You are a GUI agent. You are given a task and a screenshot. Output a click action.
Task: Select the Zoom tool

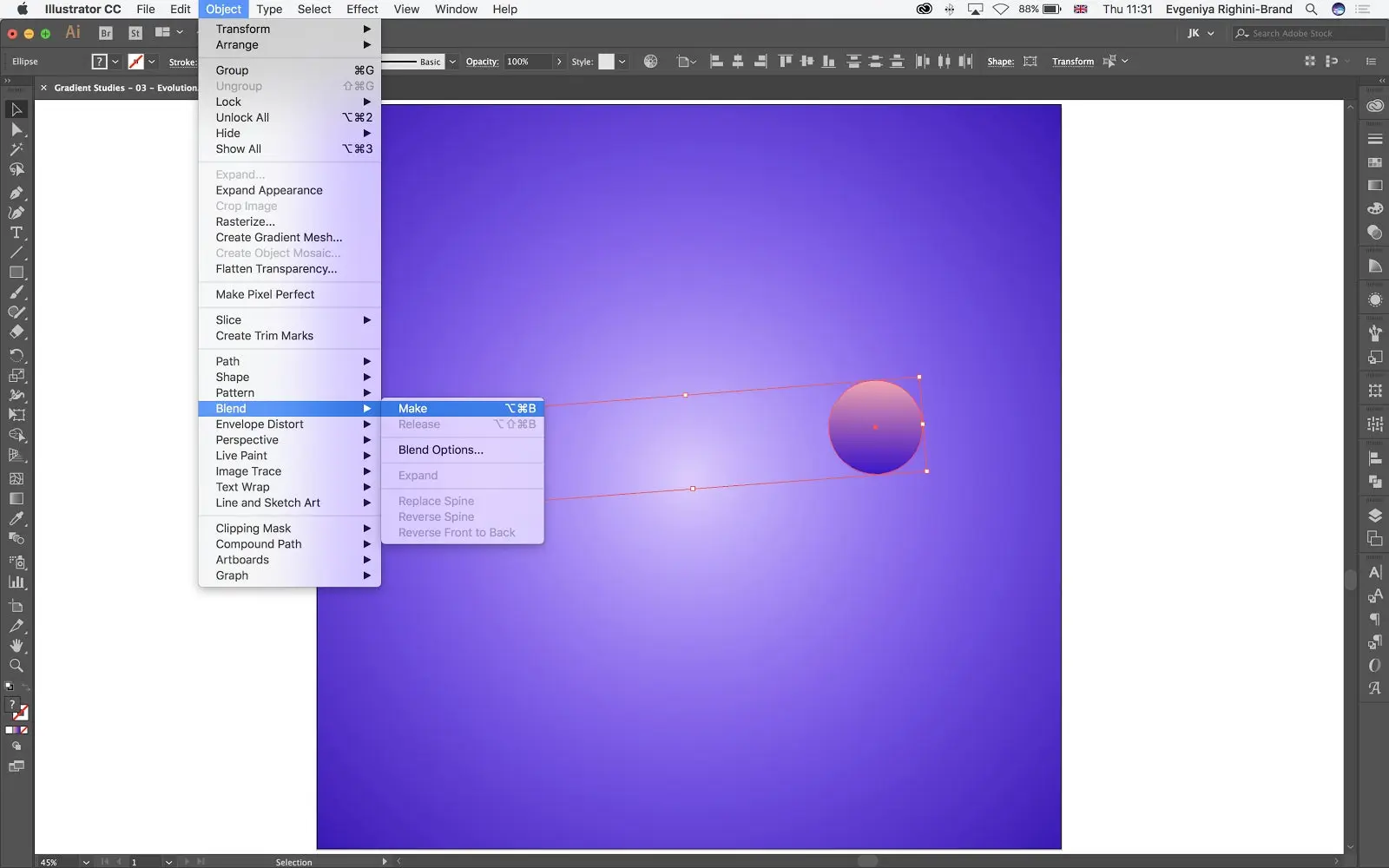16,665
